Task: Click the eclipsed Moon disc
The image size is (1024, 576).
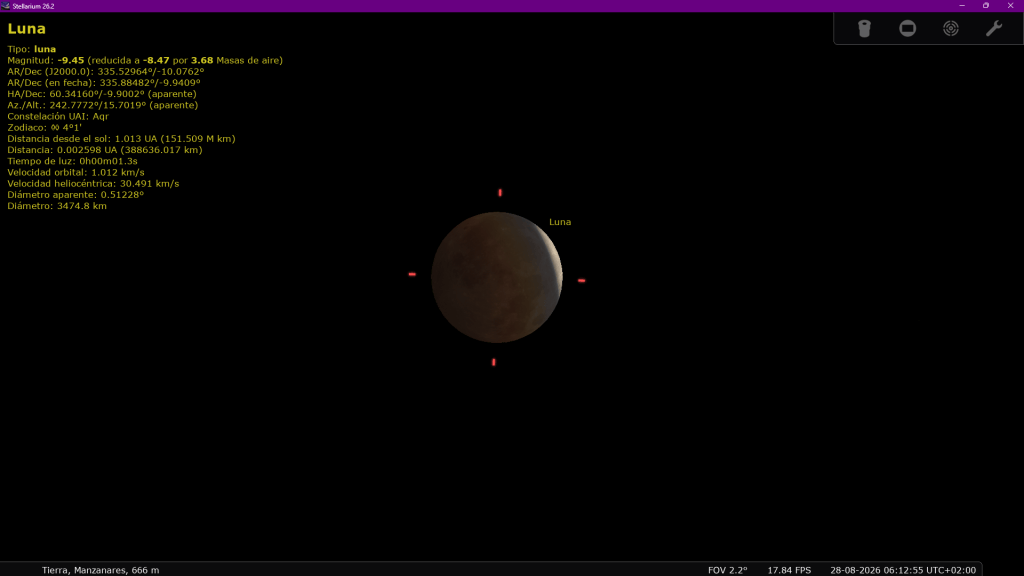Action: pos(497,278)
